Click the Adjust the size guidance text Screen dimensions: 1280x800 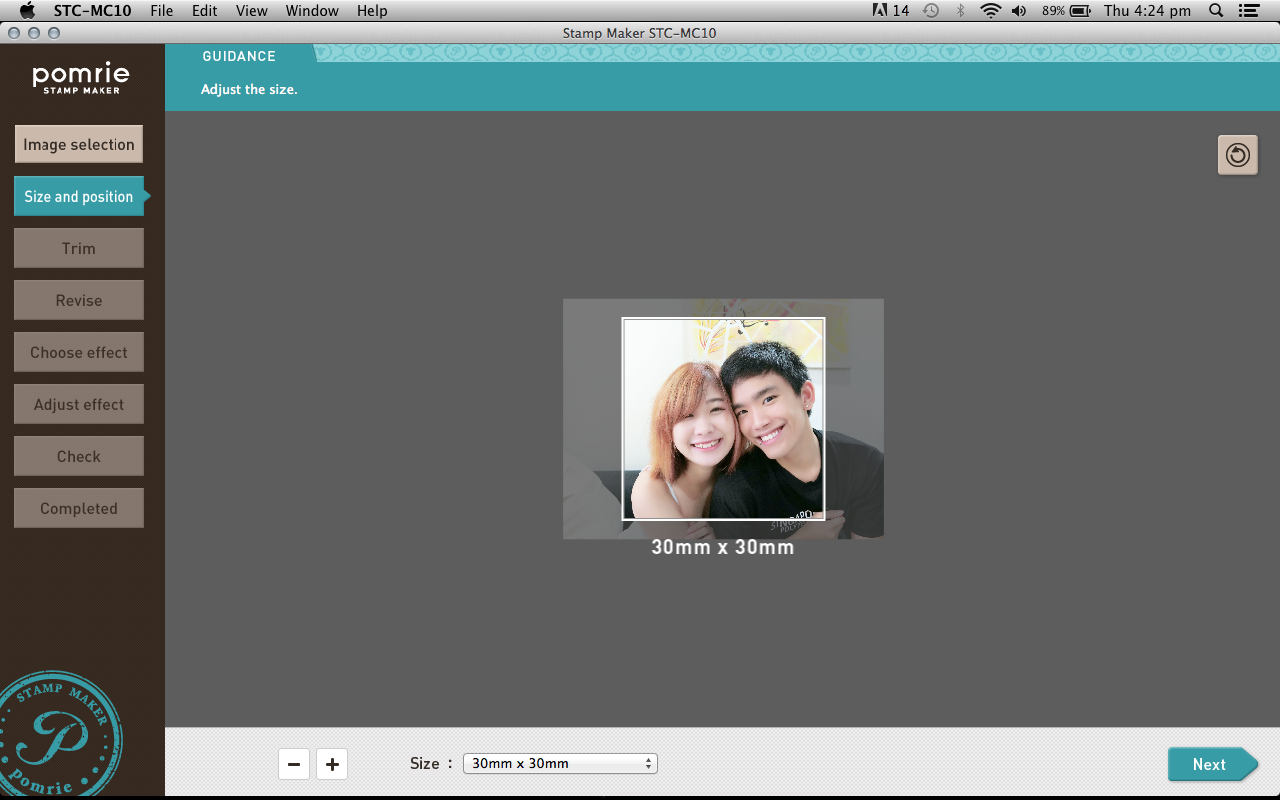249,89
